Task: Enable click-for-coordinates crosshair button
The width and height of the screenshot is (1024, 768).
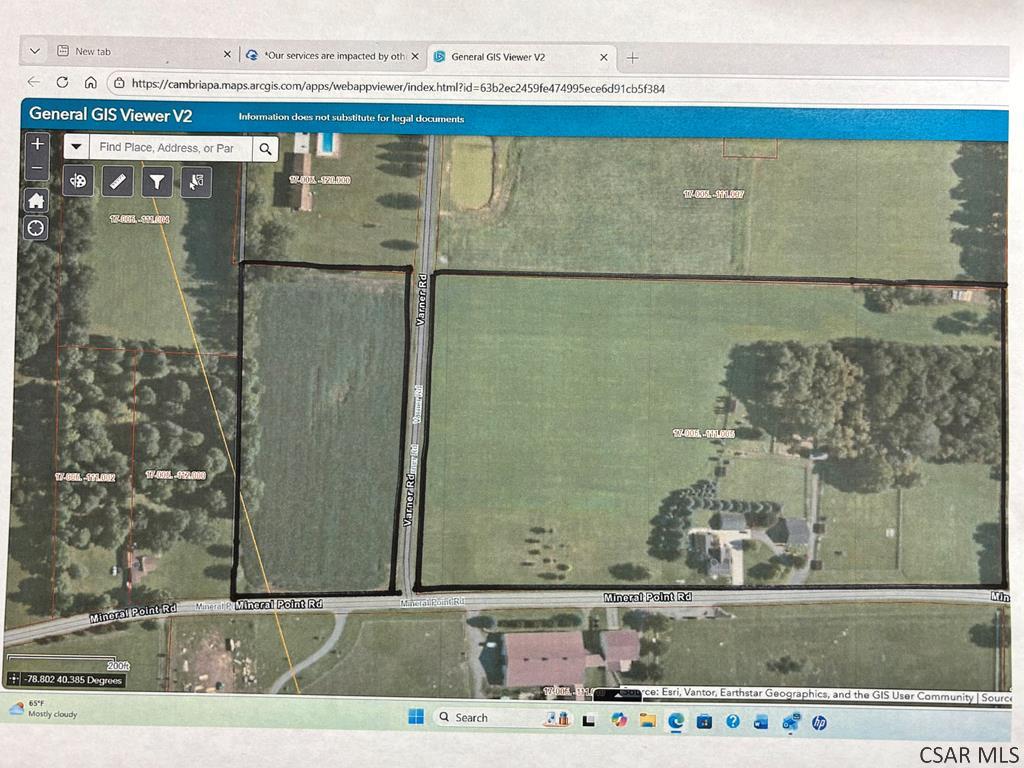Action: (13, 679)
